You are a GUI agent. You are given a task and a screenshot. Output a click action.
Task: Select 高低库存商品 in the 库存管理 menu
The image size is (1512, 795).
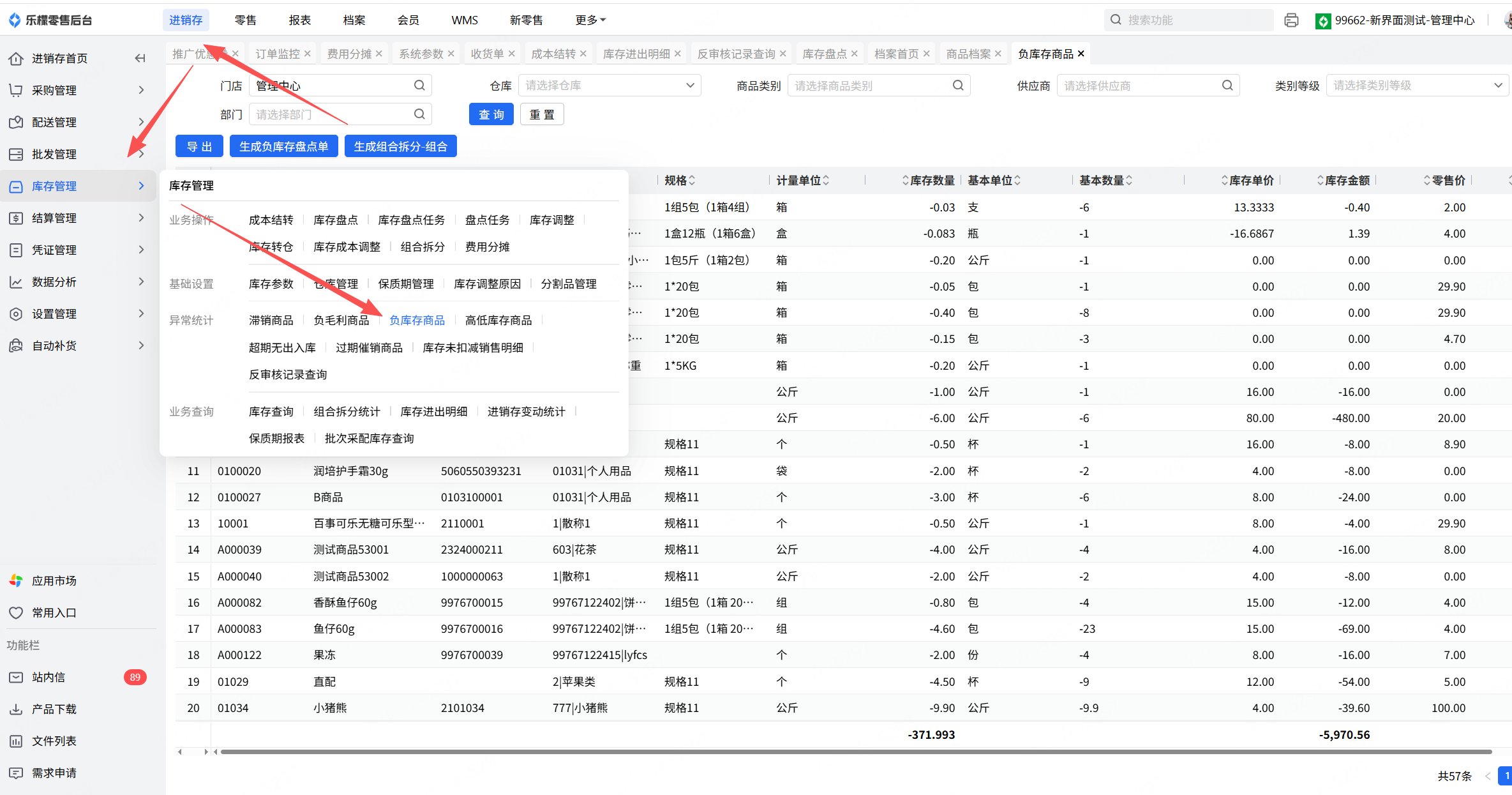[498, 320]
